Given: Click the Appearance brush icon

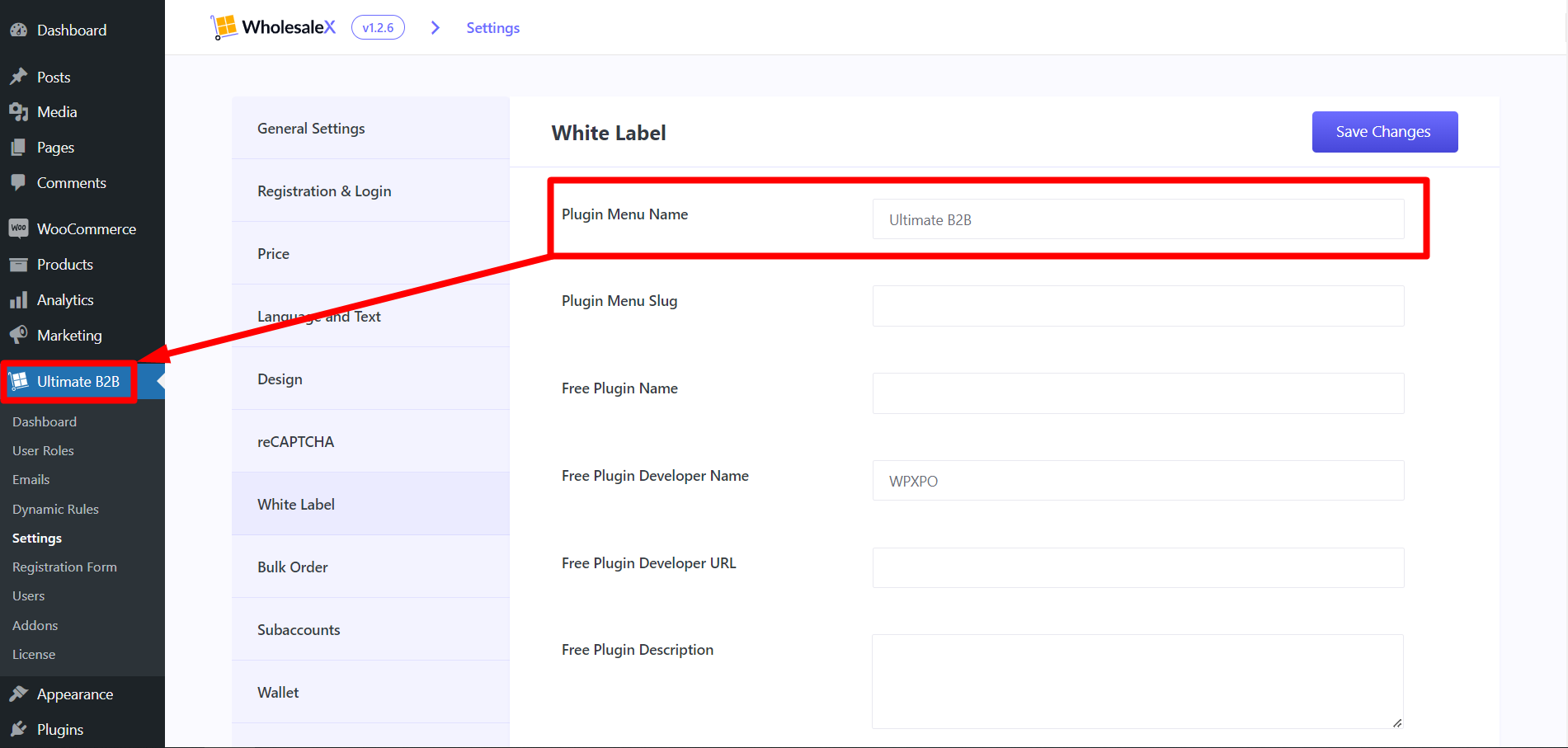Looking at the screenshot, I should 18,694.
